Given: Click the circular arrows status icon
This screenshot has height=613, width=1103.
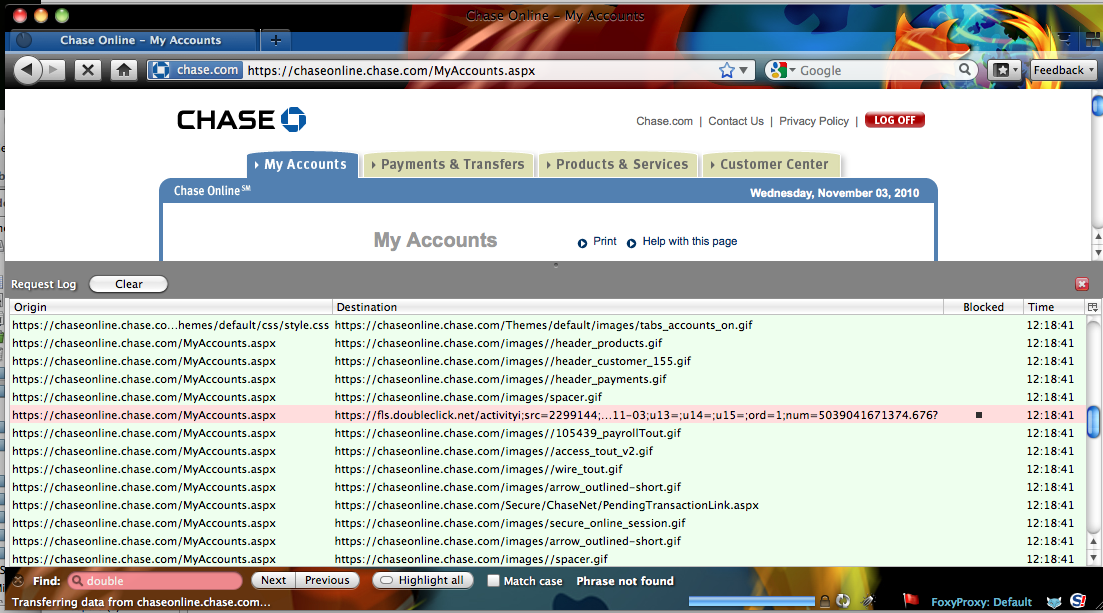Looking at the screenshot, I should pyautogui.click(x=843, y=601).
